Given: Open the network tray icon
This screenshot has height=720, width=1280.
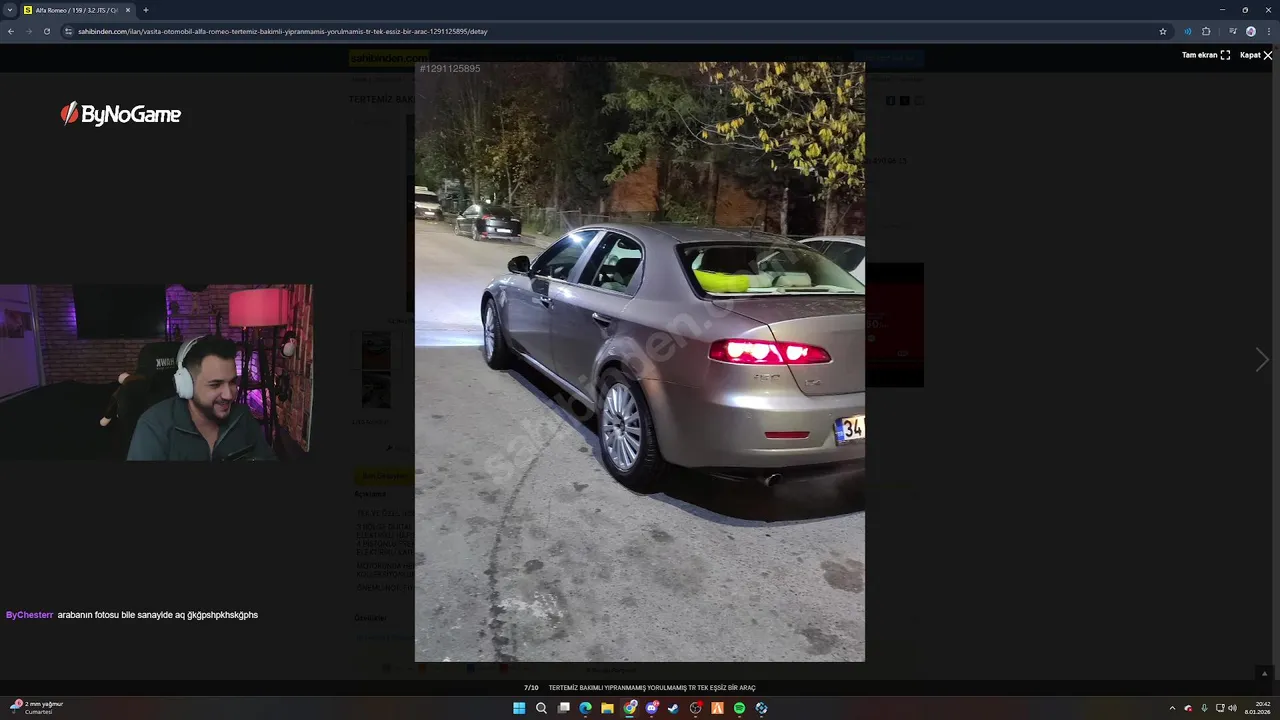Looking at the screenshot, I should 1220,708.
